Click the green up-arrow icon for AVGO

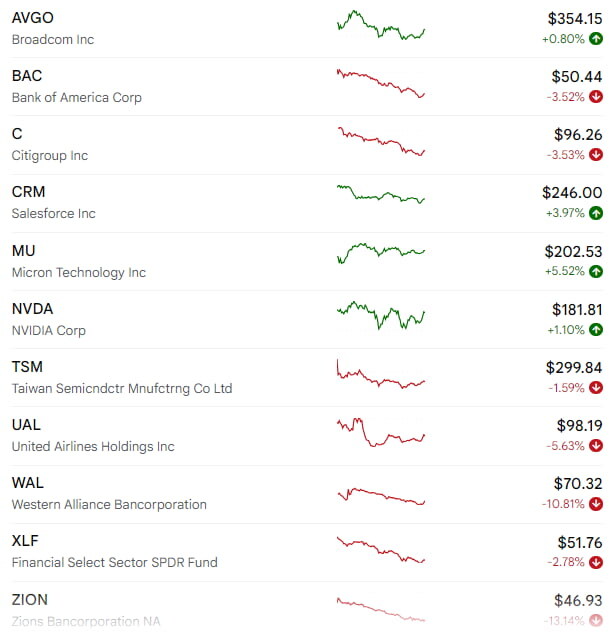point(596,39)
